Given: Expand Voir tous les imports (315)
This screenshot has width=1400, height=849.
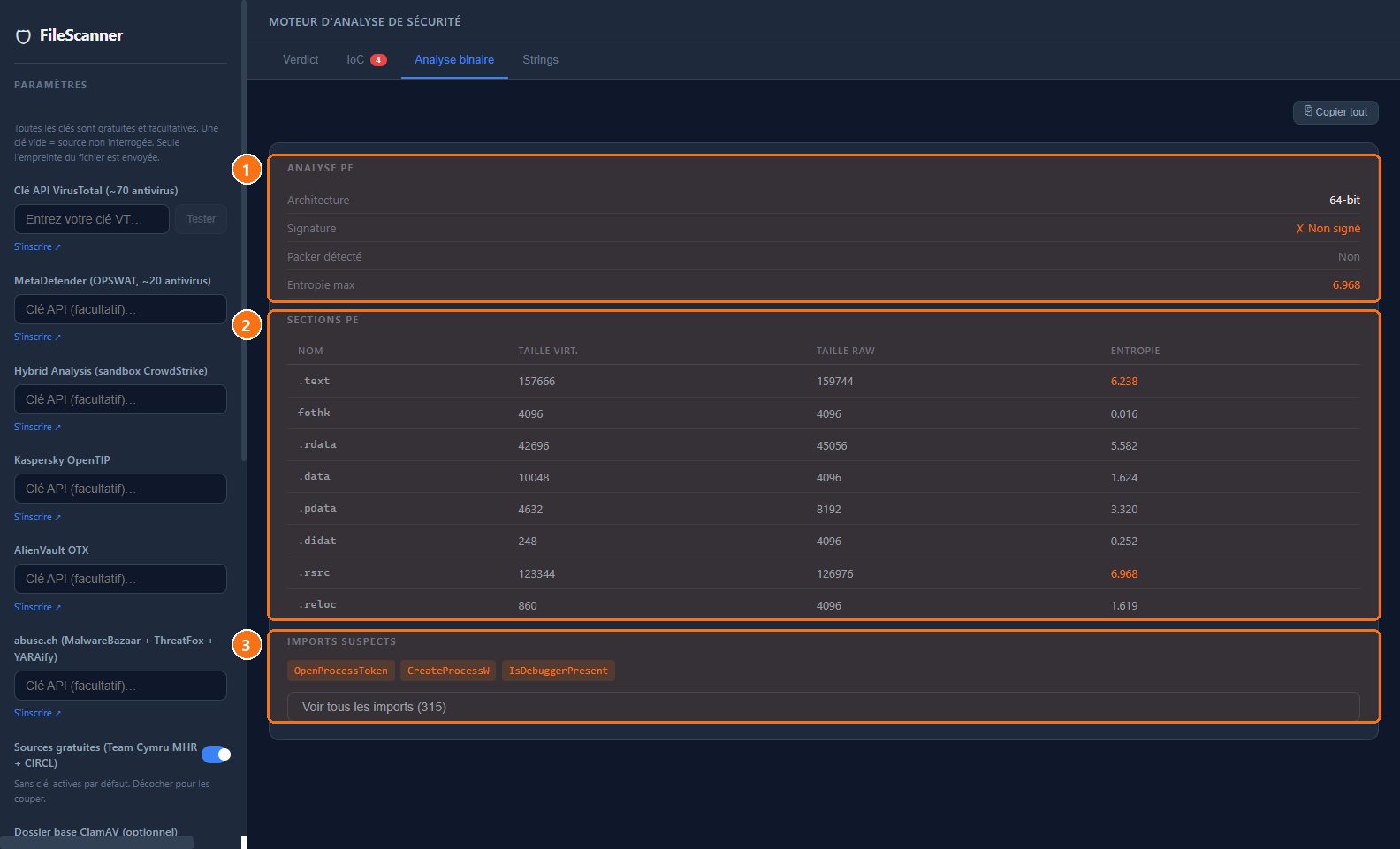Looking at the screenshot, I should point(823,707).
